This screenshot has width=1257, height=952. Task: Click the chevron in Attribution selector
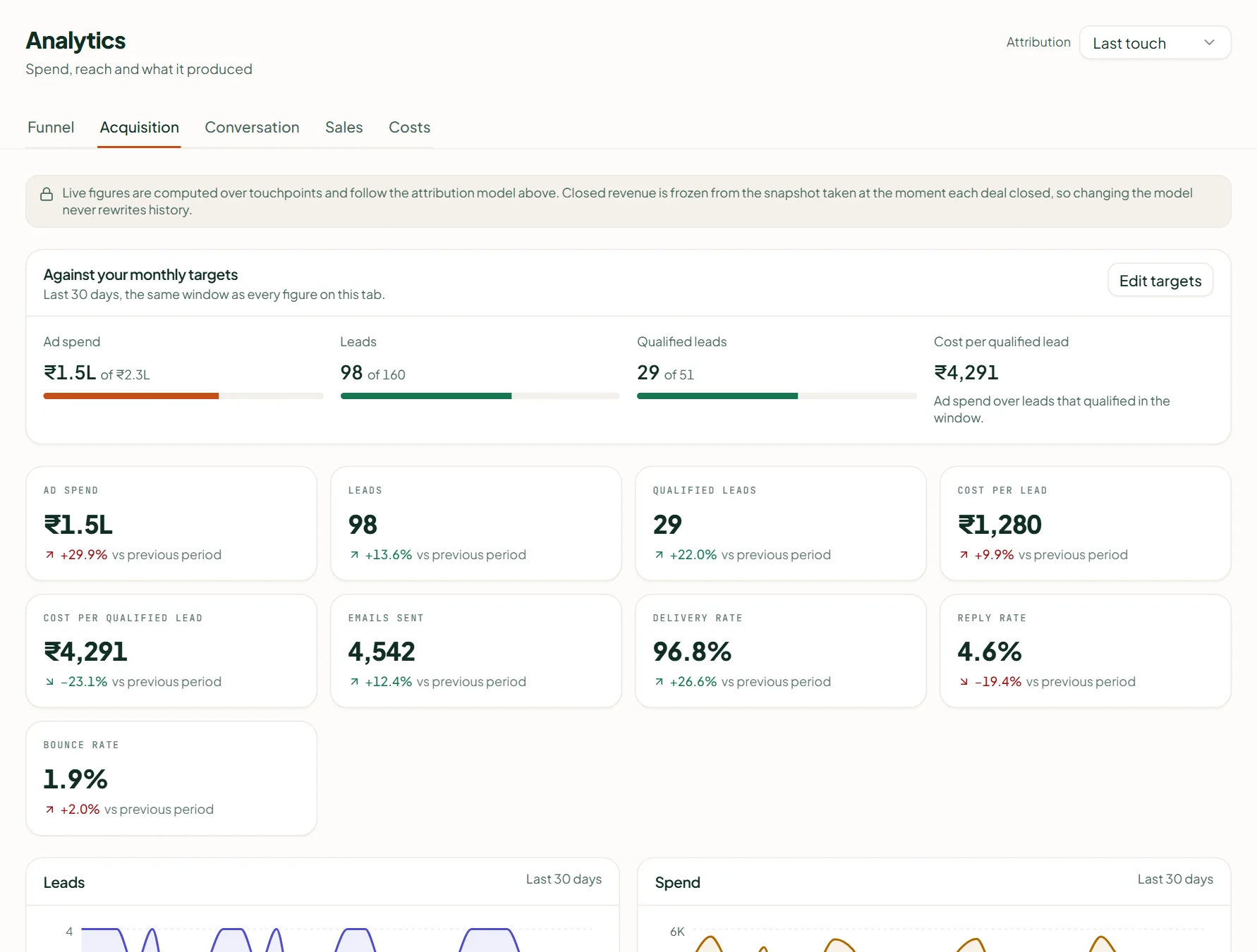tap(1209, 42)
